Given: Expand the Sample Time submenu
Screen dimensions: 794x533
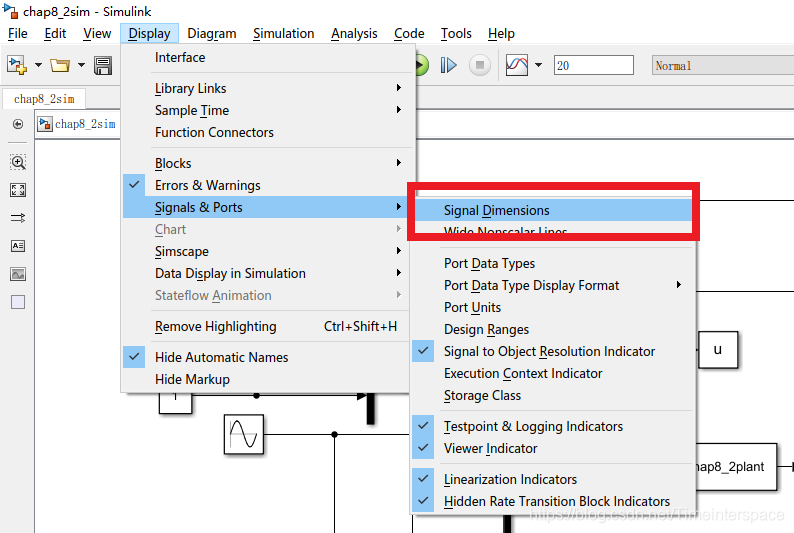Looking at the screenshot, I should click(x=268, y=110).
